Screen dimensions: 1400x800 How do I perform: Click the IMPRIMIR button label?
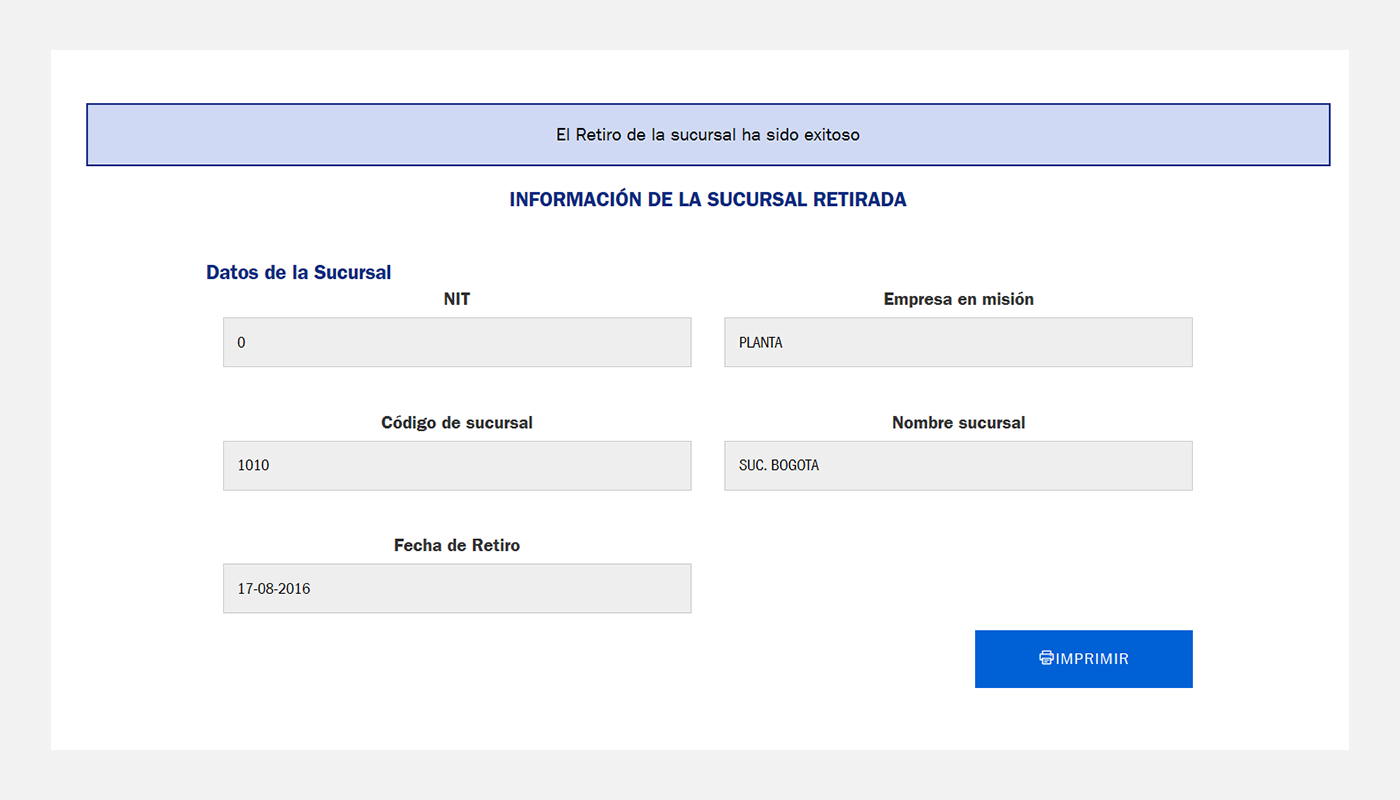[x=1092, y=659]
